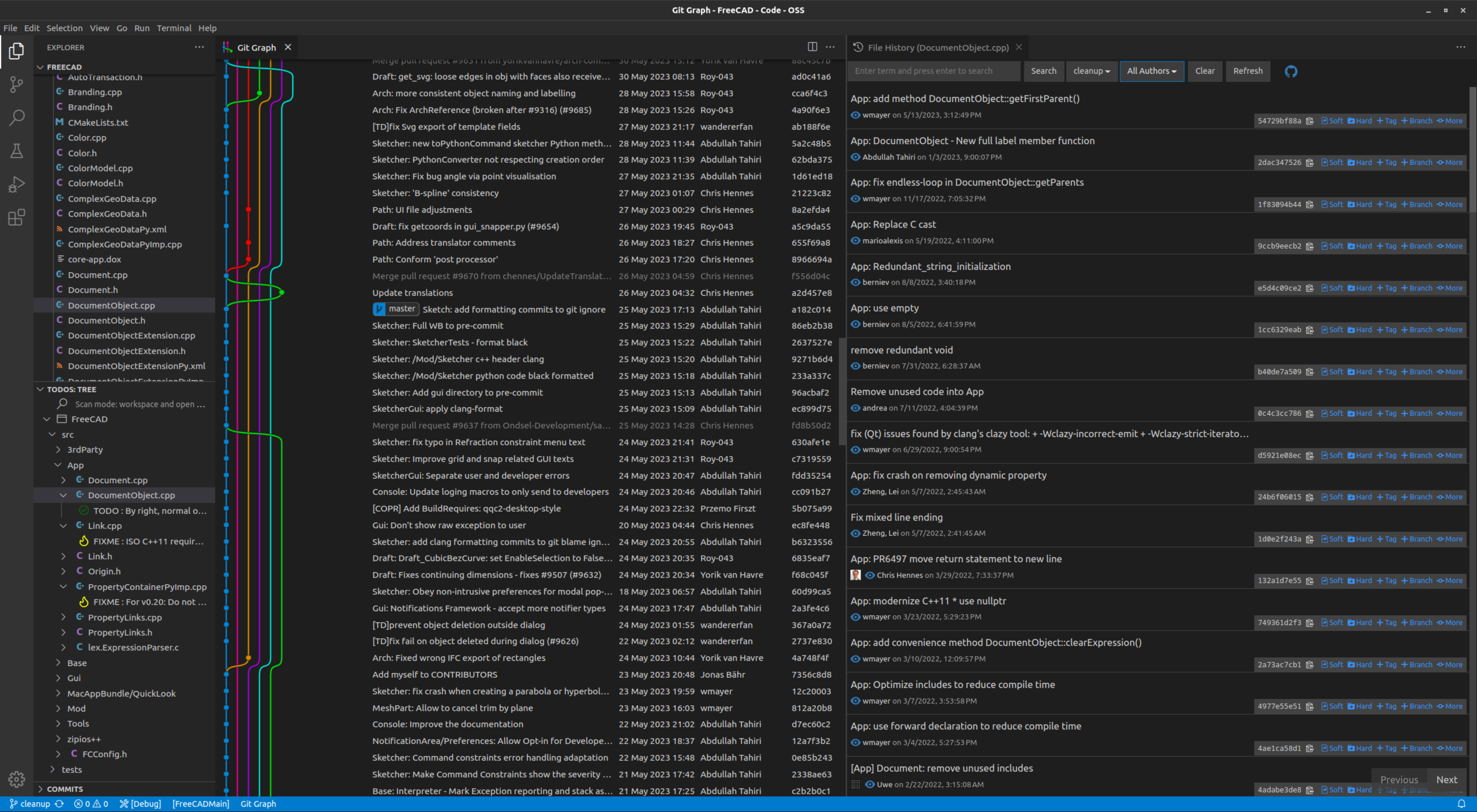Open the All Authors dropdown
The width and height of the screenshot is (1477, 812).
click(1151, 71)
